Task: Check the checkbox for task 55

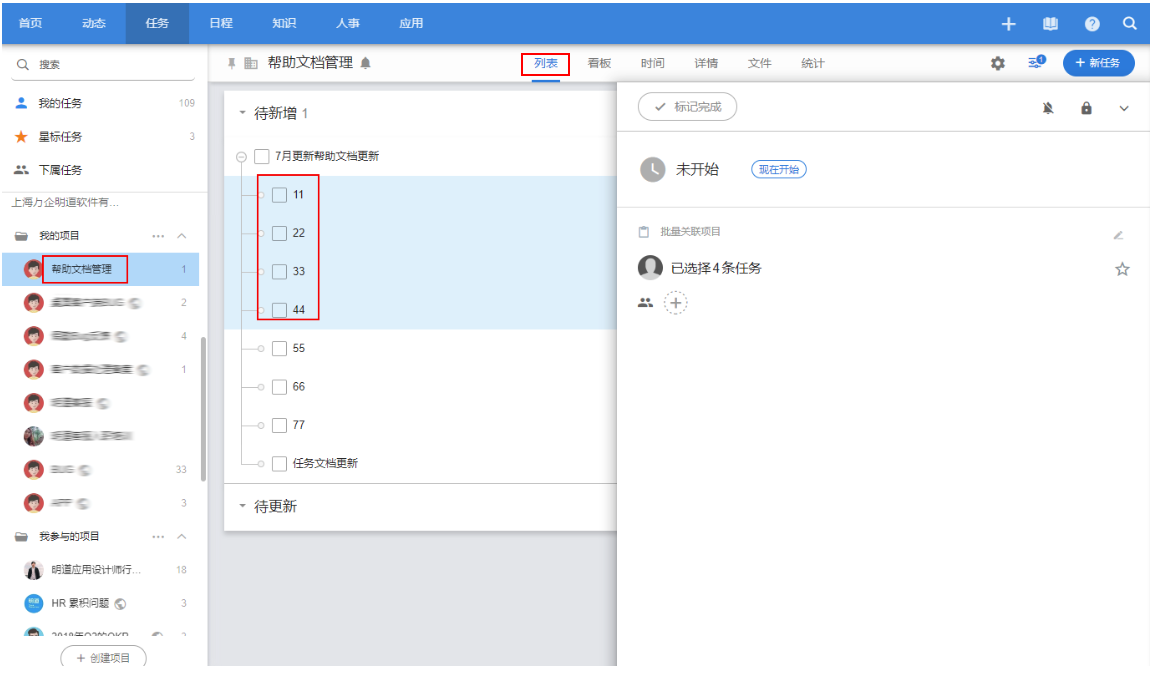Action: [x=279, y=348]
